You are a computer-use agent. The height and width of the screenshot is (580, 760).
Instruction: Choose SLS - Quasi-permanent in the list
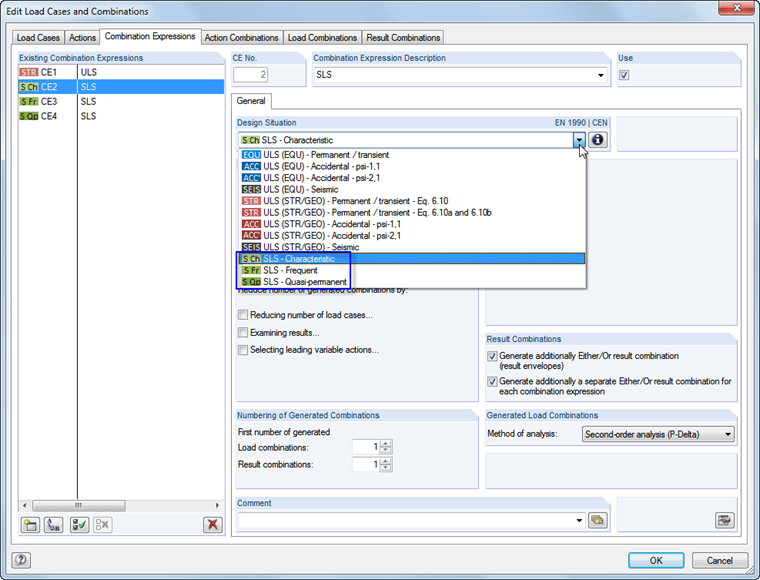[x=412, y=282]
